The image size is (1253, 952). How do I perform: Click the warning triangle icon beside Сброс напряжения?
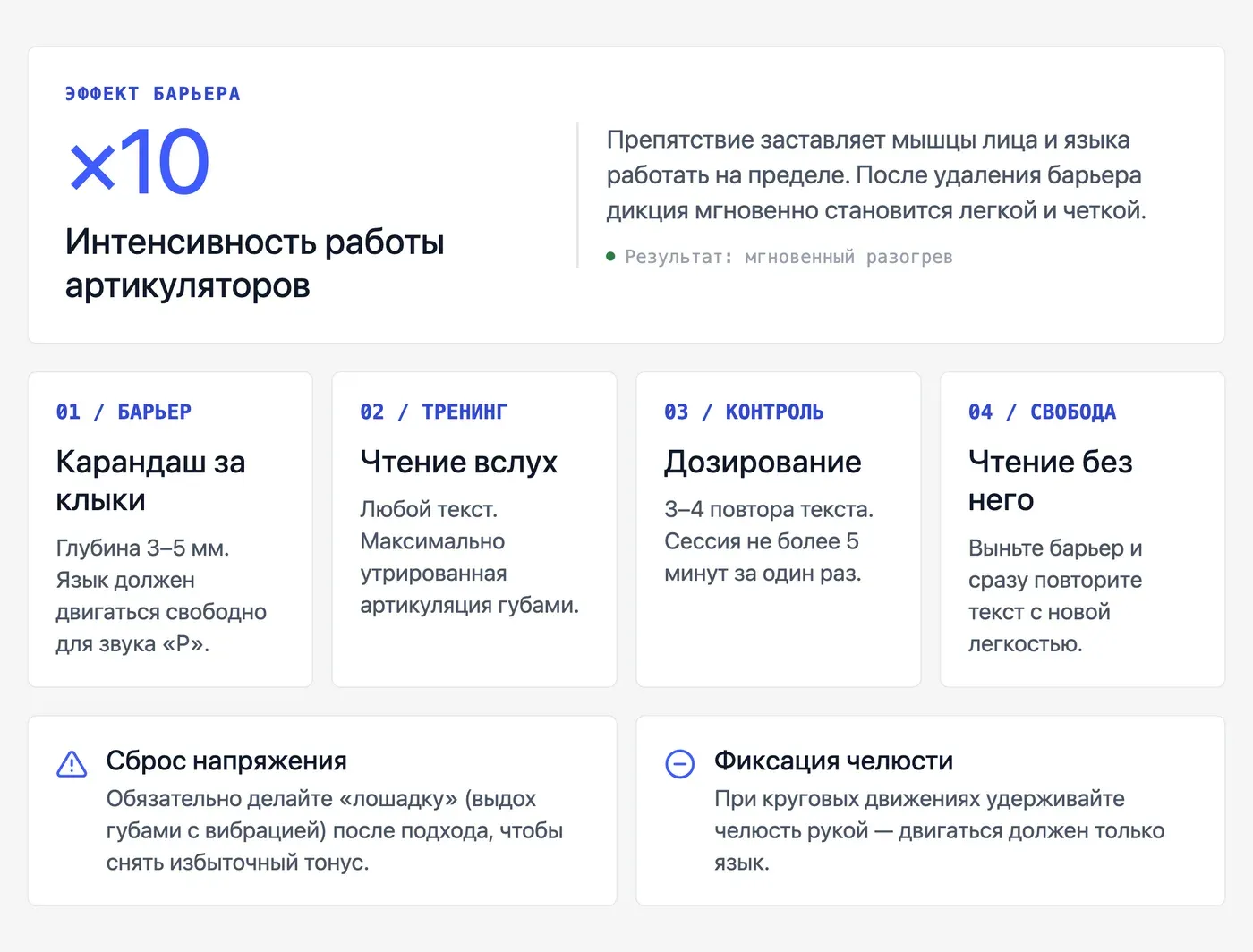pyautogui.click(x=72, y=763)
